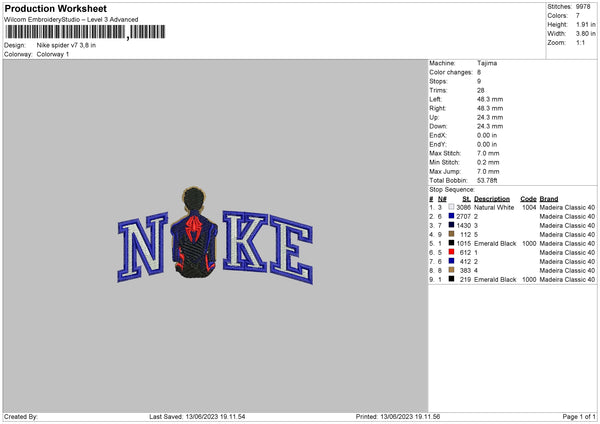Select the Left measurement 48.3 mm
600x424 pixels.
490,99
